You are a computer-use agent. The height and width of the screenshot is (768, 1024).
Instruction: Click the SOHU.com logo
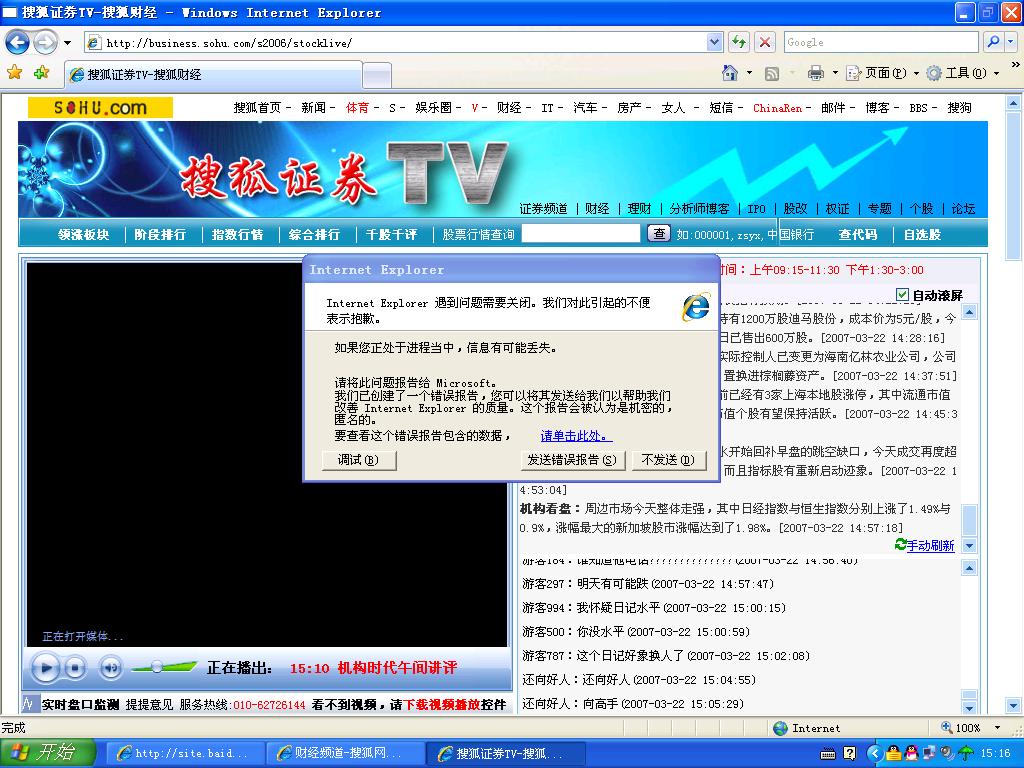click(100, 107)
